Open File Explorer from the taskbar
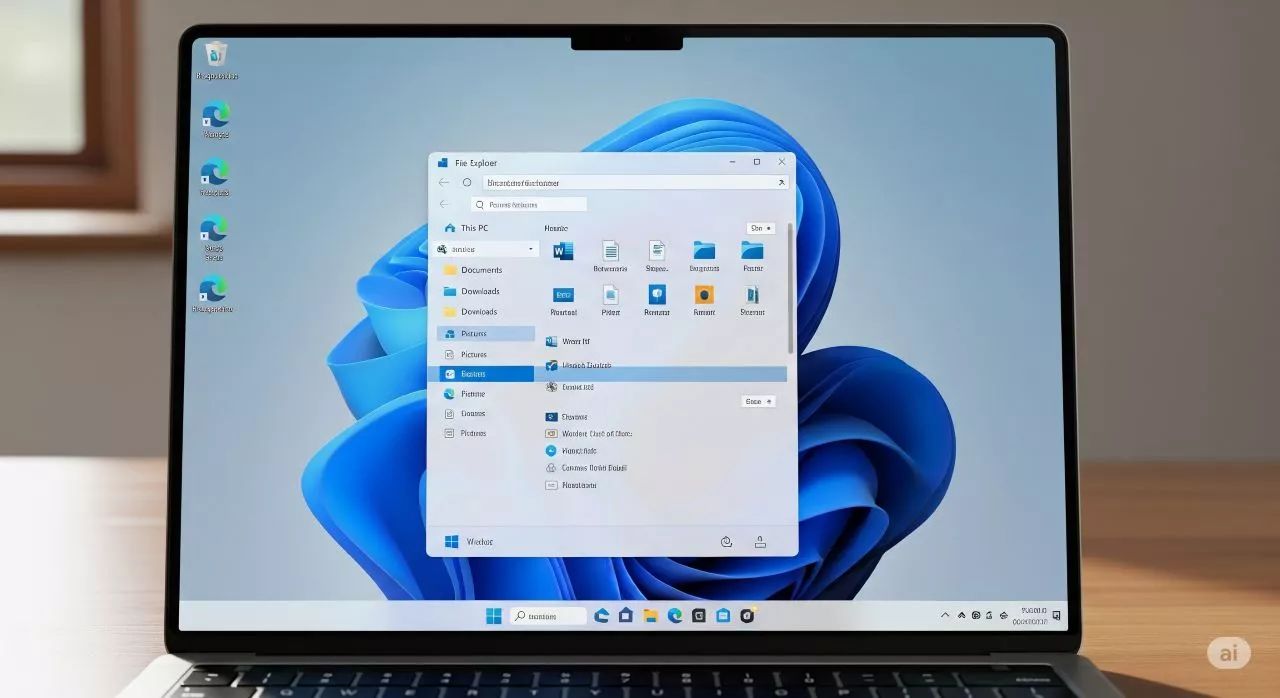The width and height of the screenshot is (1280, 698). click(x=650, y=616)
